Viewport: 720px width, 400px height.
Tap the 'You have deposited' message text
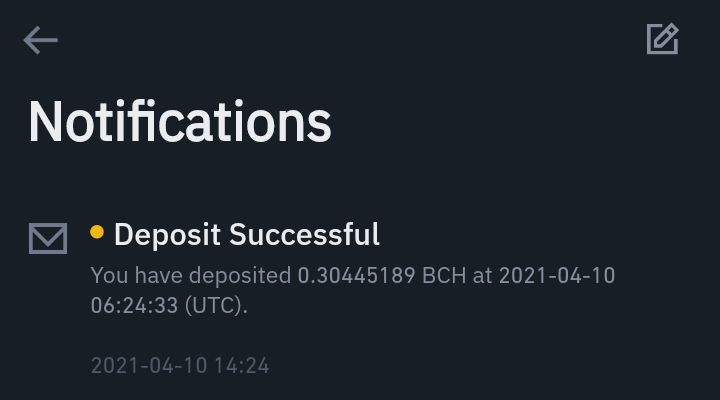191,276
